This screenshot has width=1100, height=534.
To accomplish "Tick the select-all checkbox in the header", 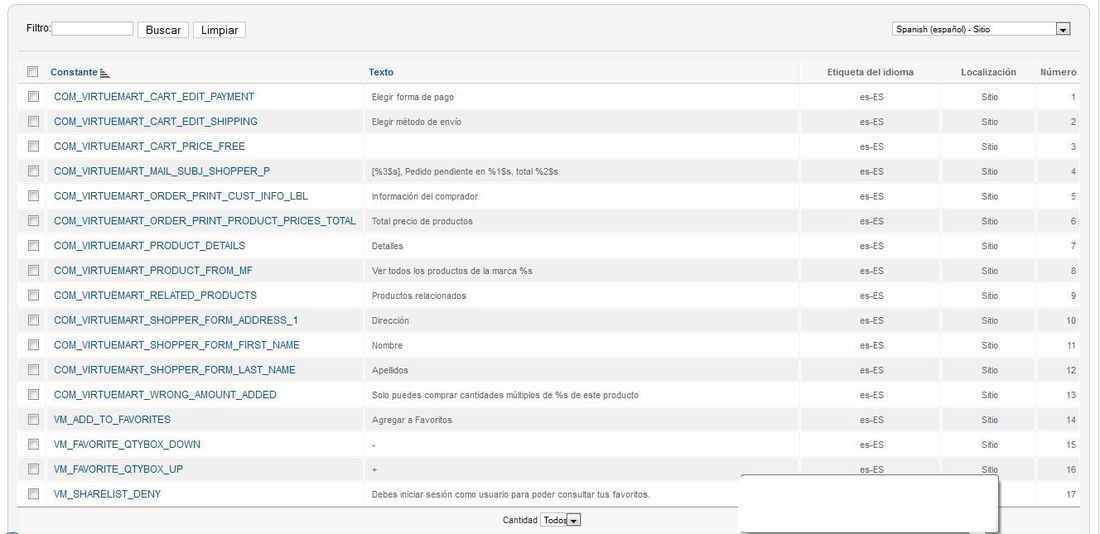I will (x=32, y=72).
